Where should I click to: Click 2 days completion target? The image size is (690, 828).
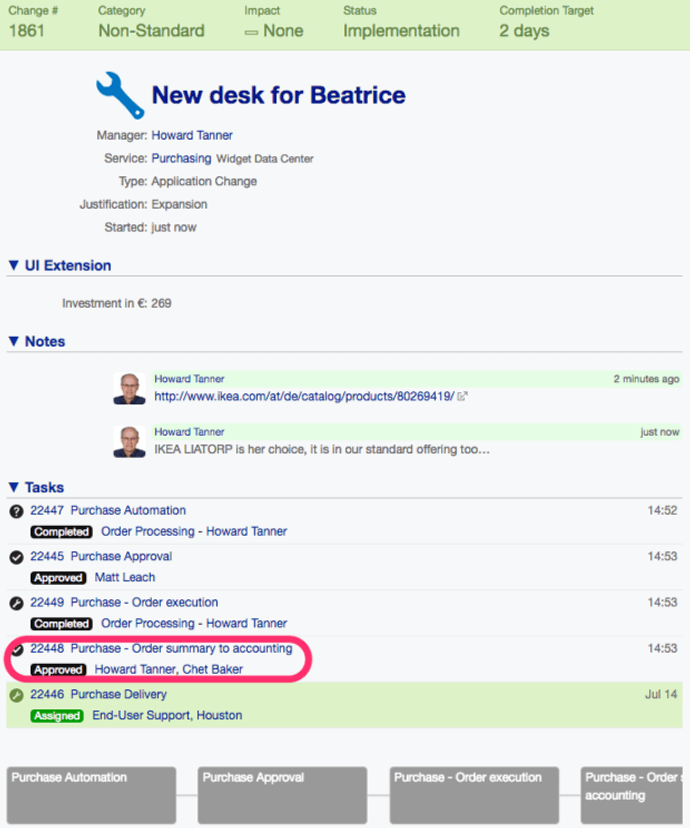pos(524,31)
